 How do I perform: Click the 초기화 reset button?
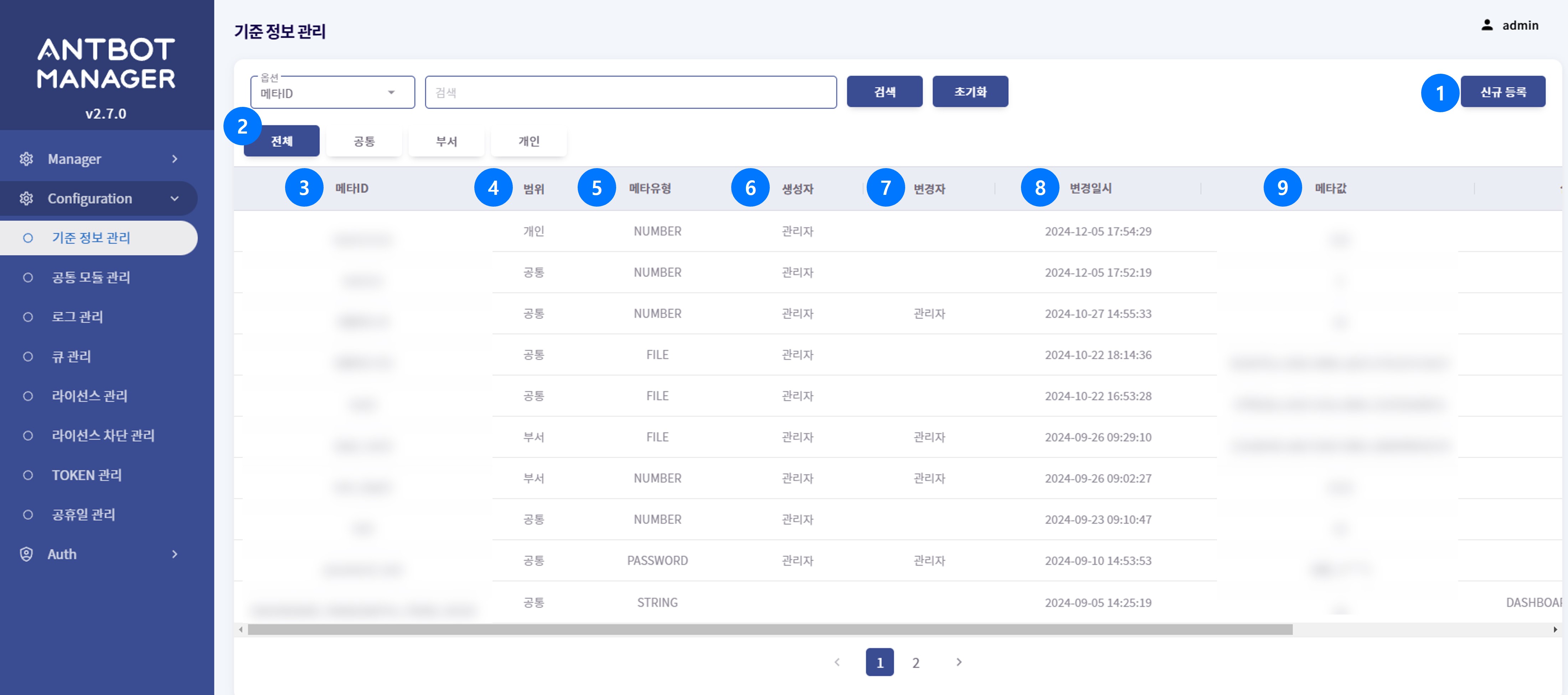tap(970, 92)
